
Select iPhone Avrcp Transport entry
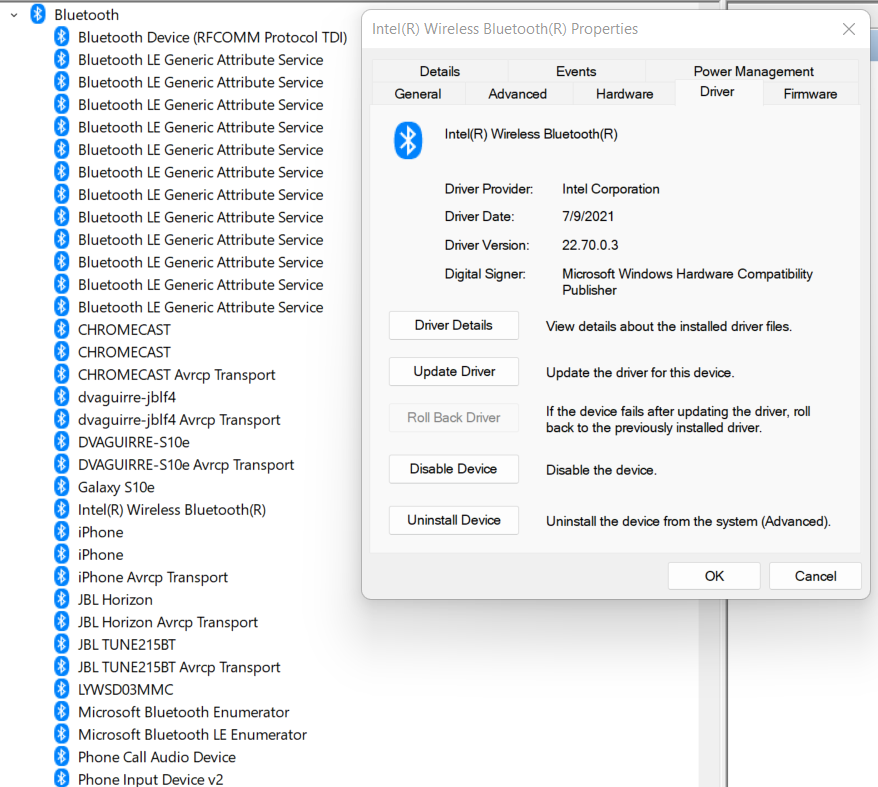152,578
